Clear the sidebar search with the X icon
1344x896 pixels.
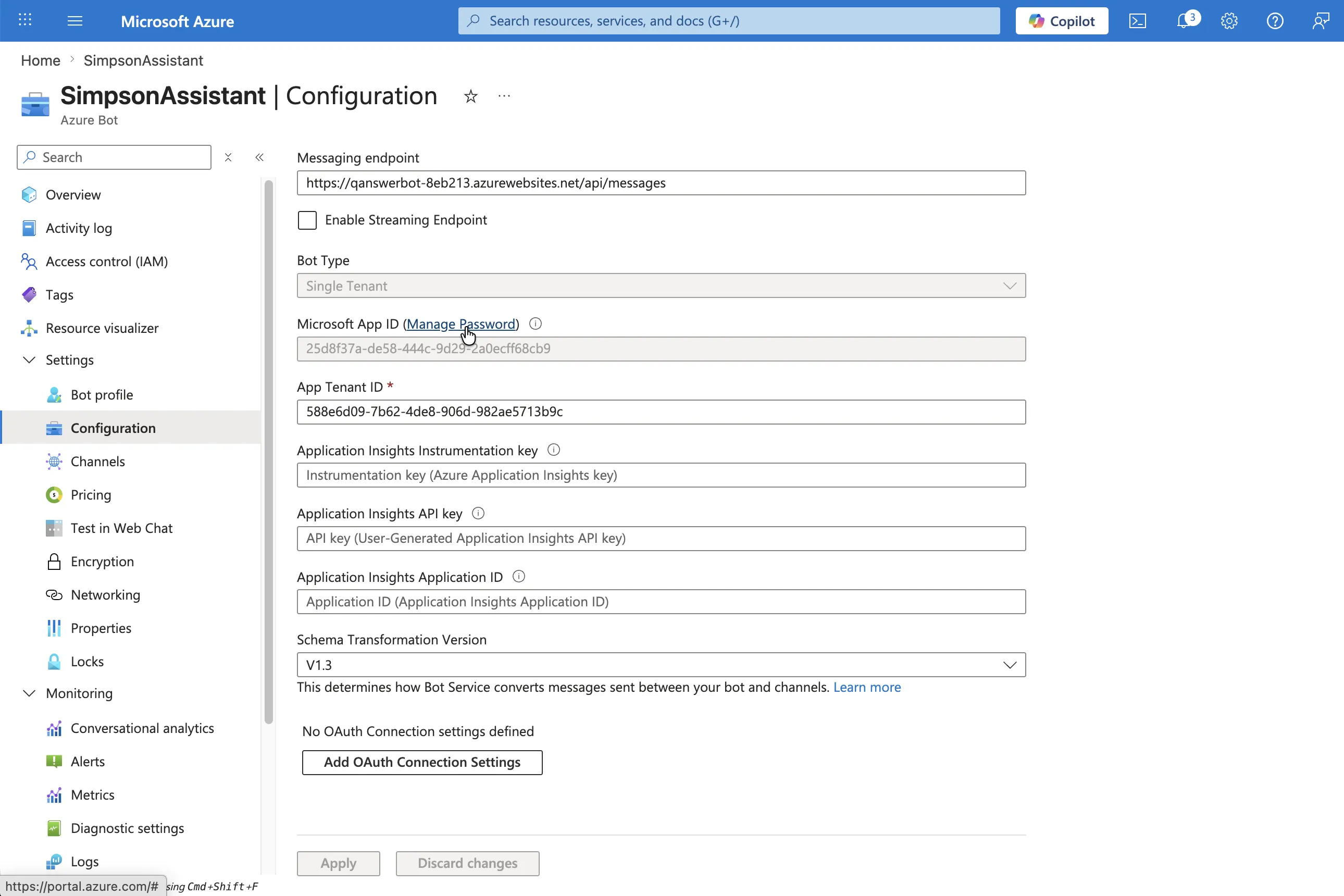point(228,157)
